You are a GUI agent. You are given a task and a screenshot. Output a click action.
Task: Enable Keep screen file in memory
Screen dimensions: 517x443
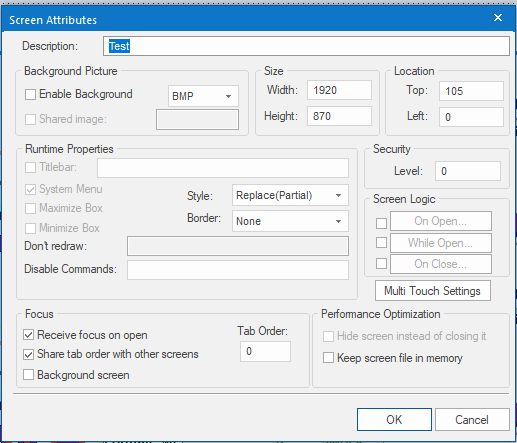(328, 358)
